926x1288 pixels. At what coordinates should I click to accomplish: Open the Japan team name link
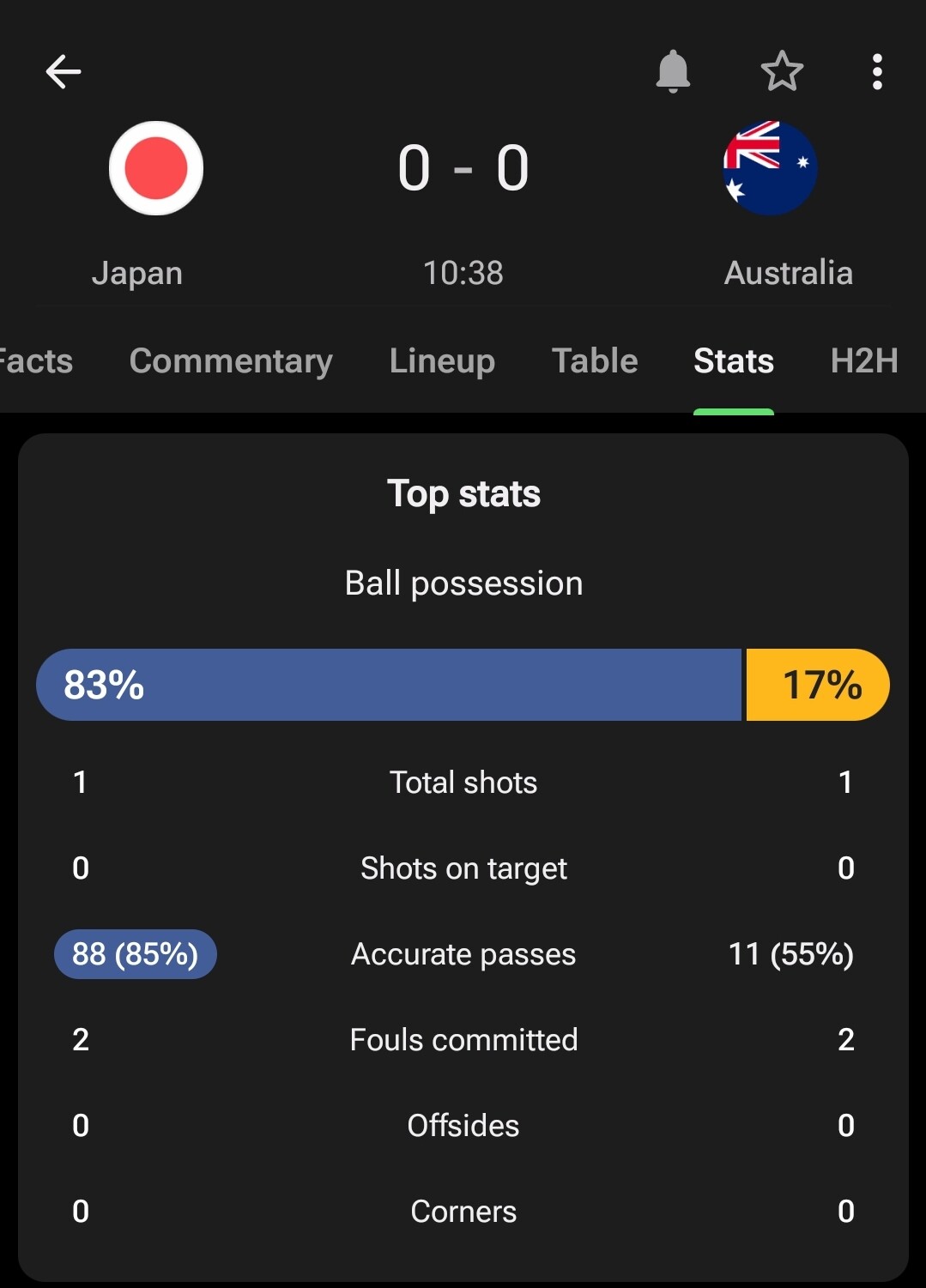[137, 273]
